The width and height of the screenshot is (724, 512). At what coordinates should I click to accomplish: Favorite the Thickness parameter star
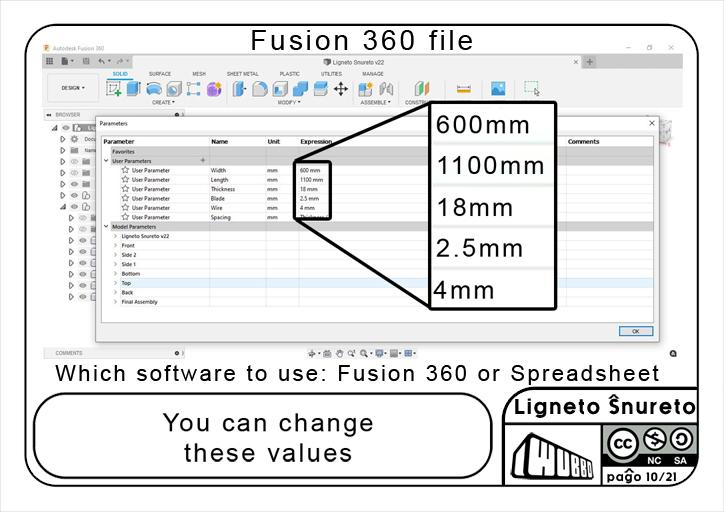pos(125,189)
